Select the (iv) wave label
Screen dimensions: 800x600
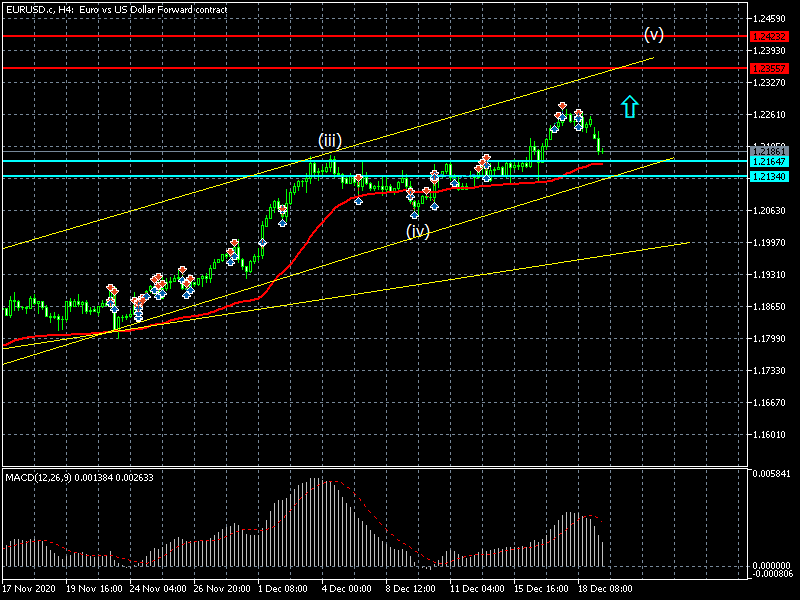coord(418,231)
